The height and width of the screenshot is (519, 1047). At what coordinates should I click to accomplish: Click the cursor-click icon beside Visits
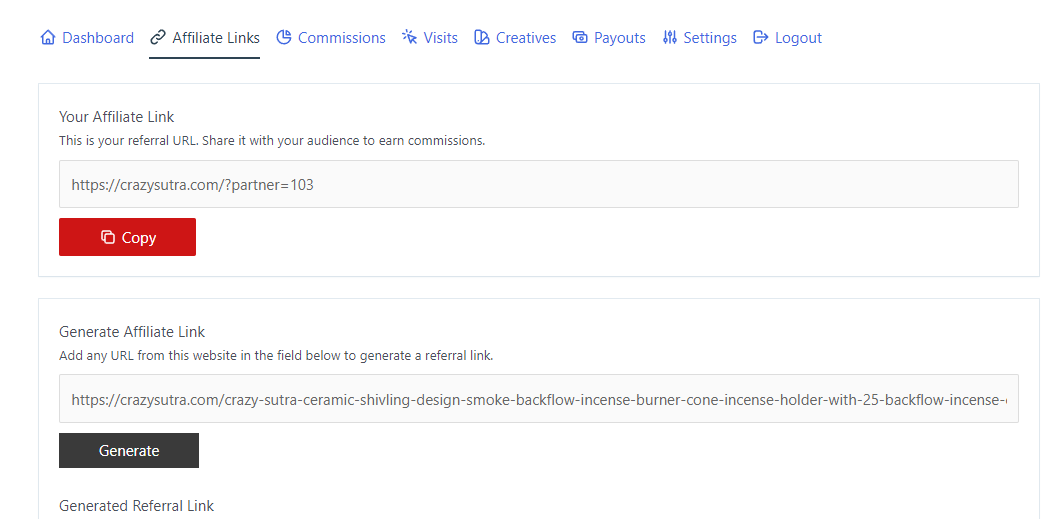410,38
